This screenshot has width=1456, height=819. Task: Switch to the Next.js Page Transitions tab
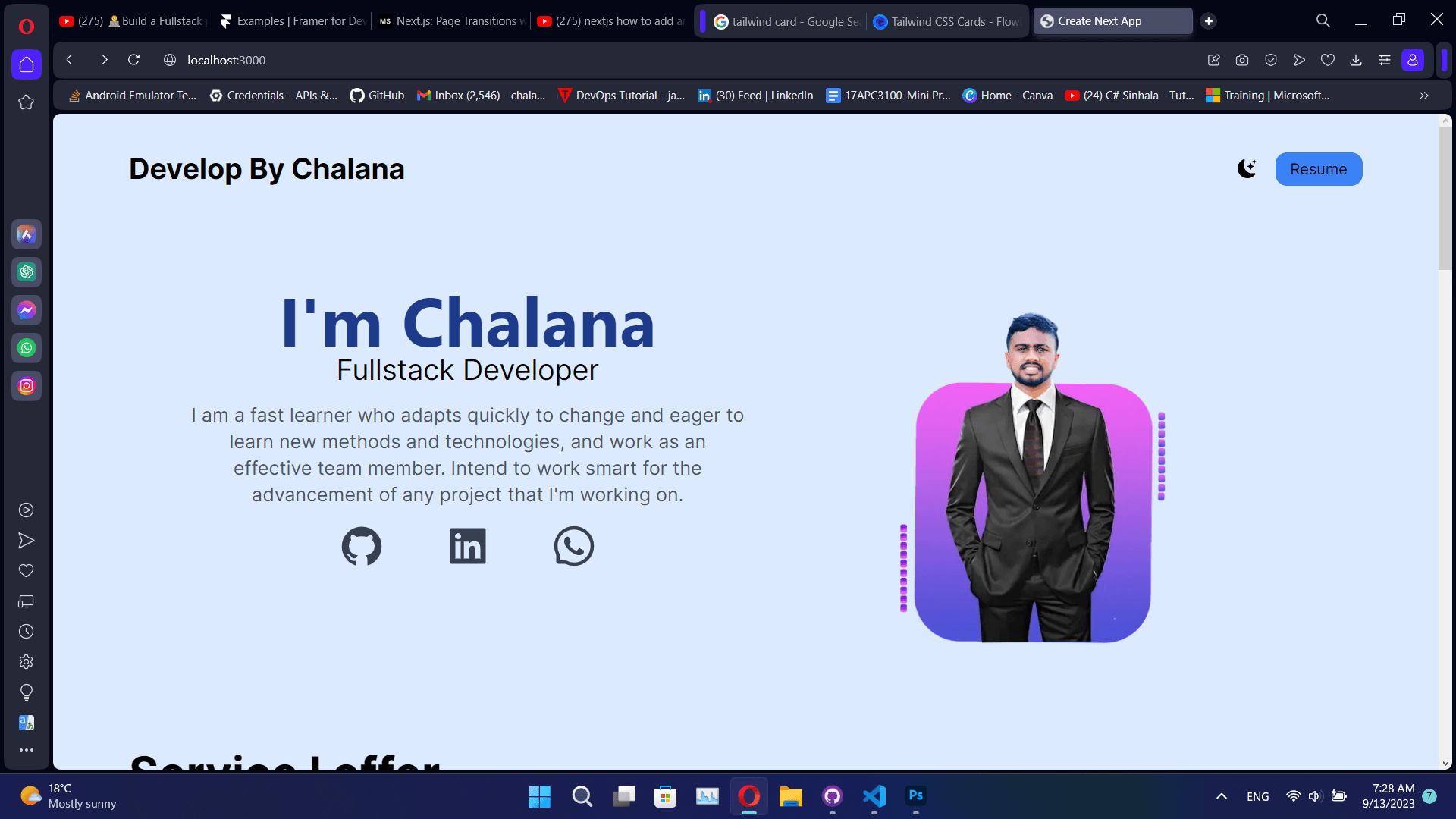click(x=452, y=21)
